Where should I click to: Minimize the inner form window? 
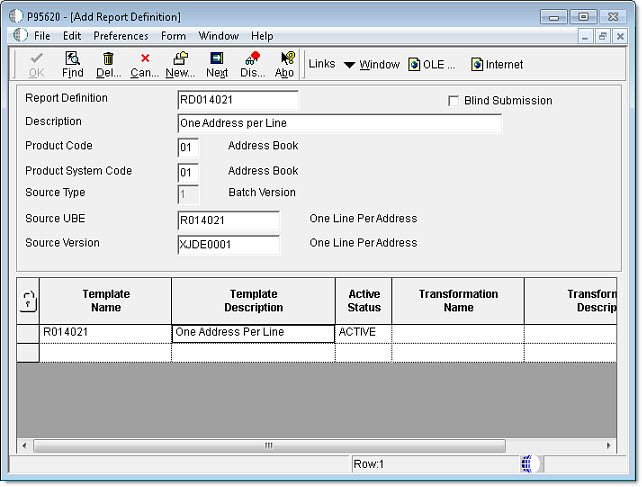585,36
